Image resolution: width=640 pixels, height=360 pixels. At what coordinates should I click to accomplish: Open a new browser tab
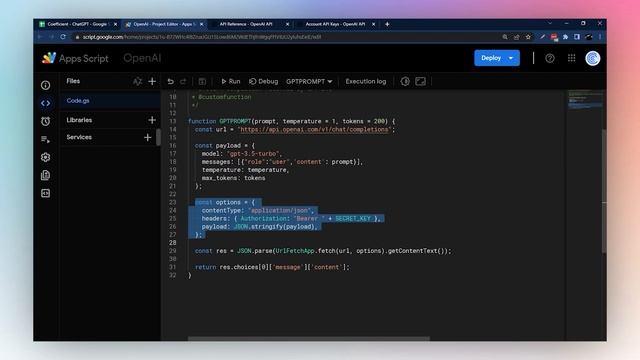click(387, 24)
